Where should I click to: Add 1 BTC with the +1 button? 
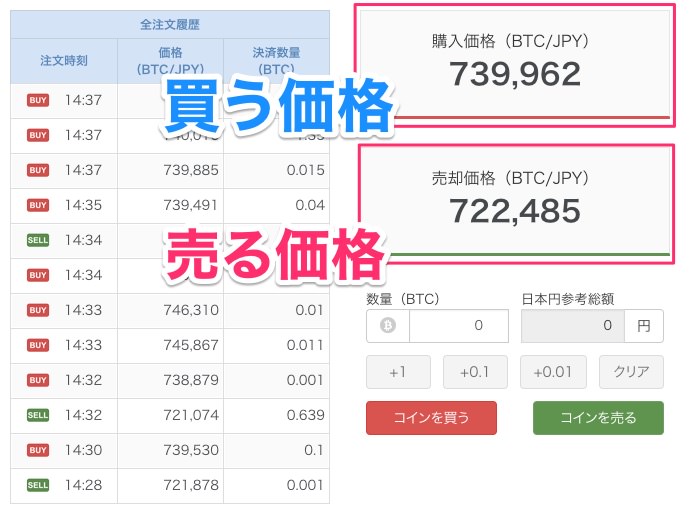click(x=398, y=372)
